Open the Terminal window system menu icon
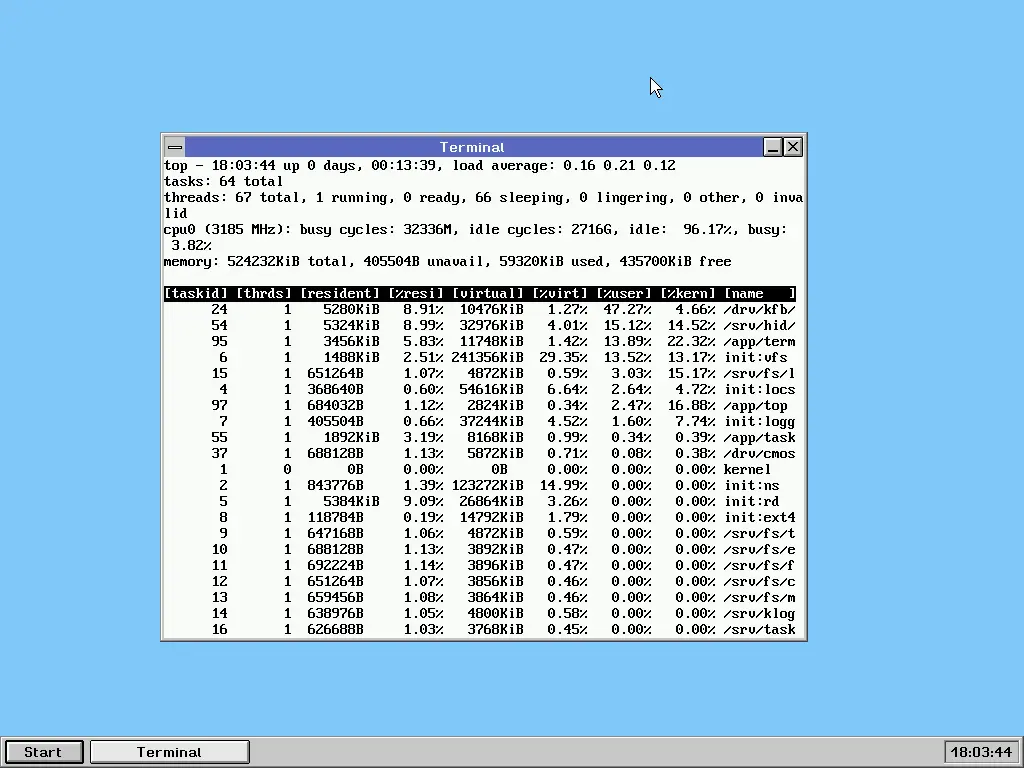 click(x=174, y=147)
